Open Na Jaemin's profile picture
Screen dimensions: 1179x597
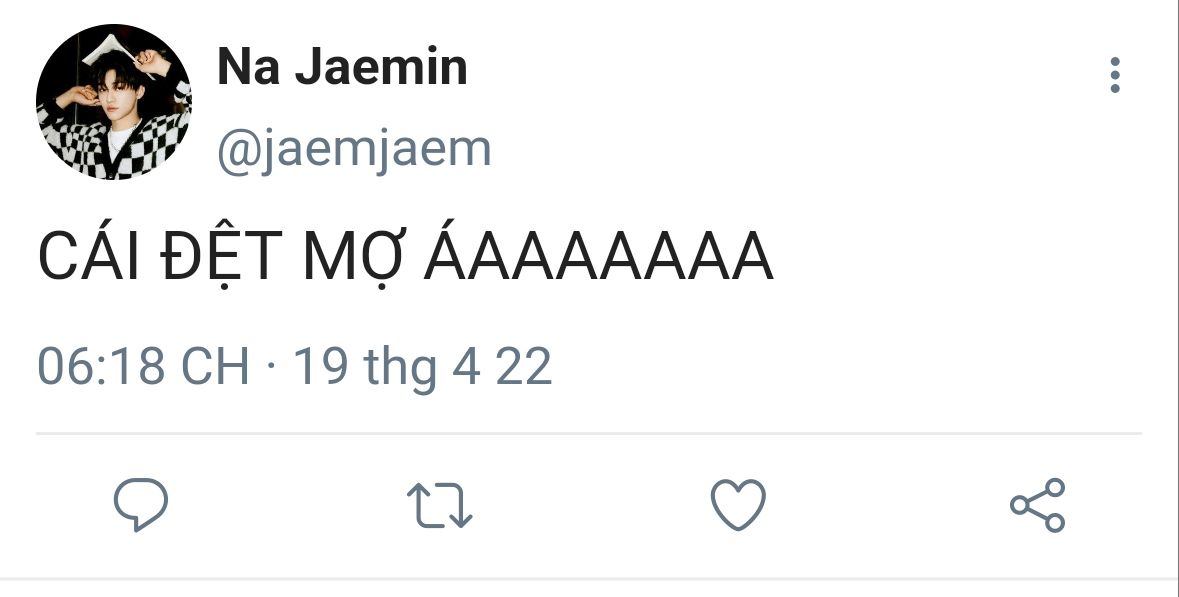point(114,102)
